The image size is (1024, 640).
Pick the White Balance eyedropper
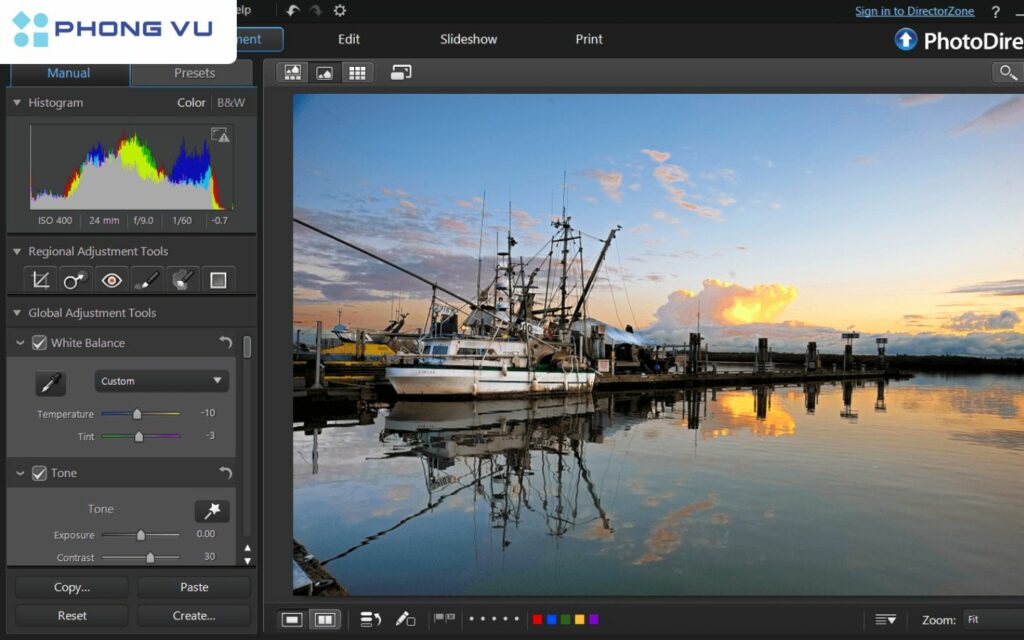[50, 382]
